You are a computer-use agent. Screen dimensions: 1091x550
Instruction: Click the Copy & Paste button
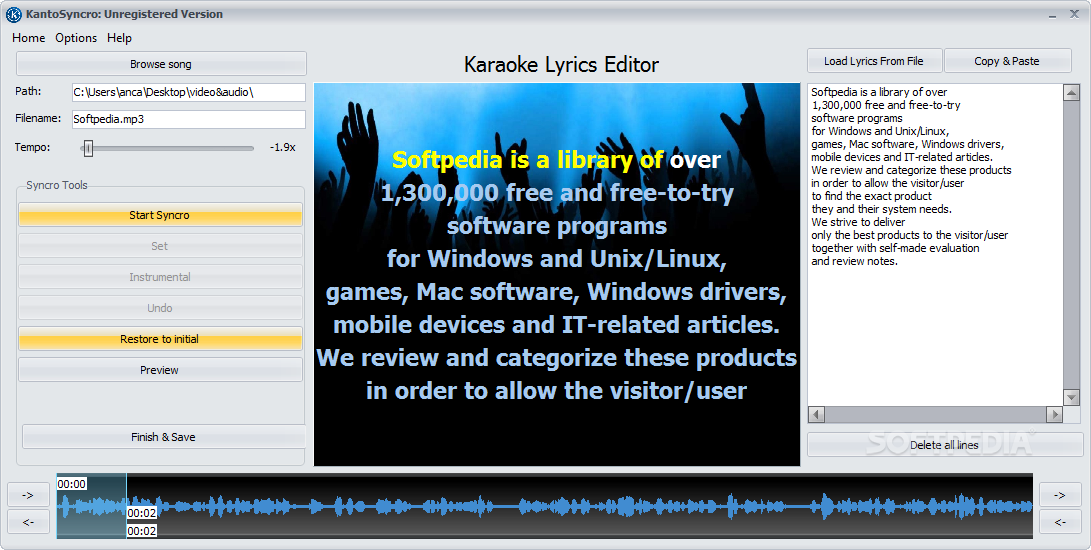pos(1007,61)
